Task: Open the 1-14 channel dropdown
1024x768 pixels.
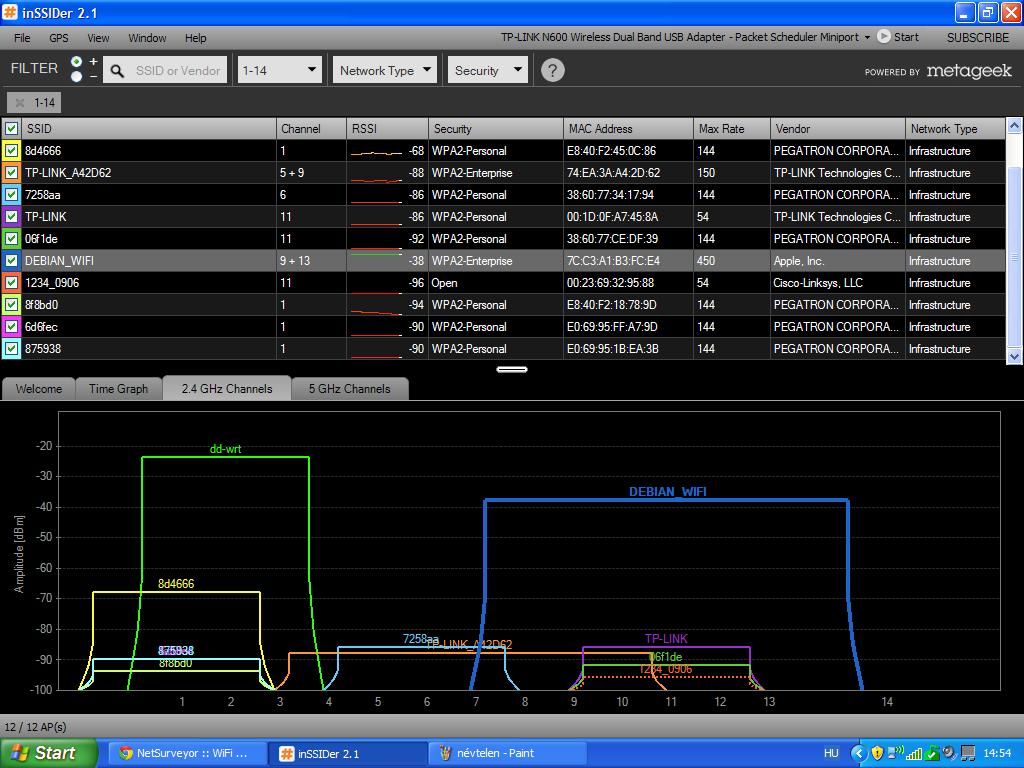Action: point(280,70)
